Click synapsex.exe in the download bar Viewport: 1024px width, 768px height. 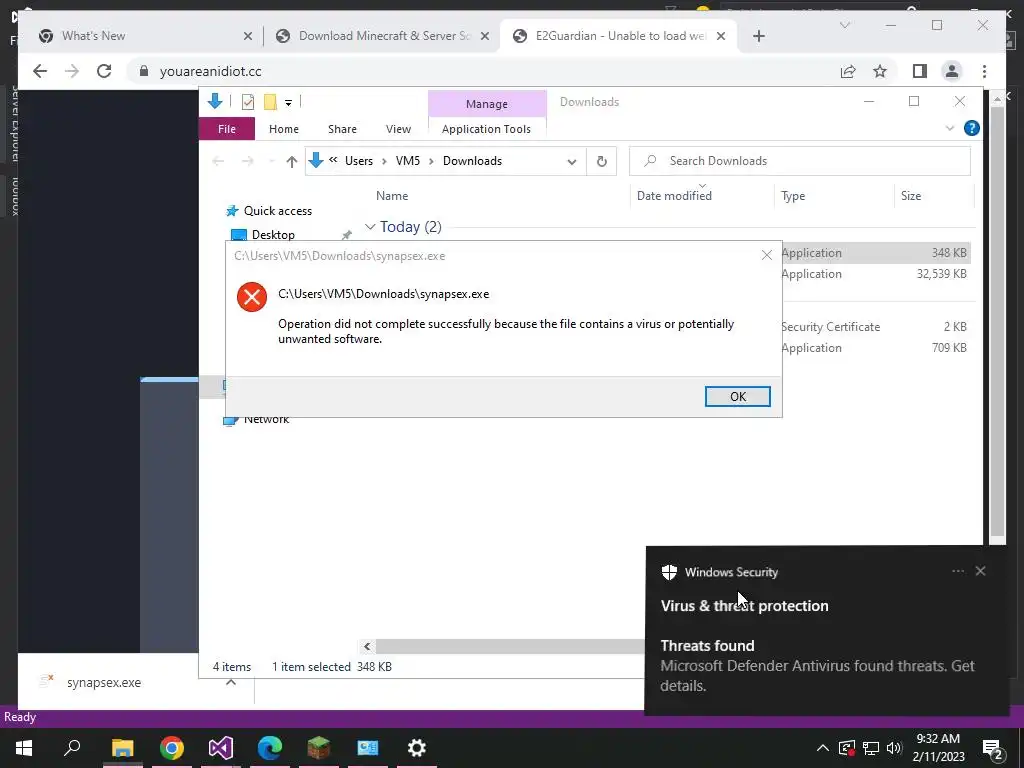point(103,682)
